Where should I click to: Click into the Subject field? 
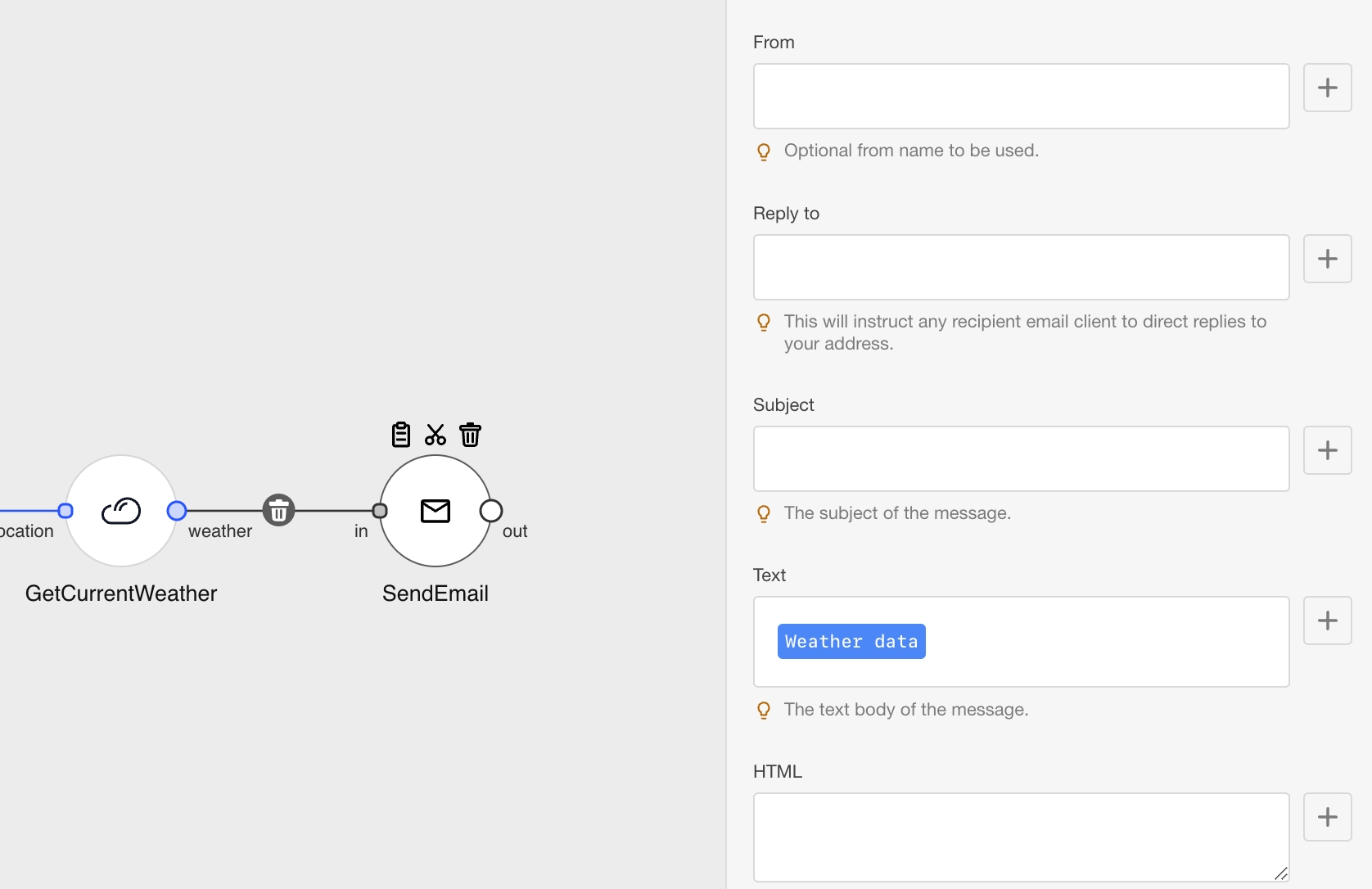1021,459
